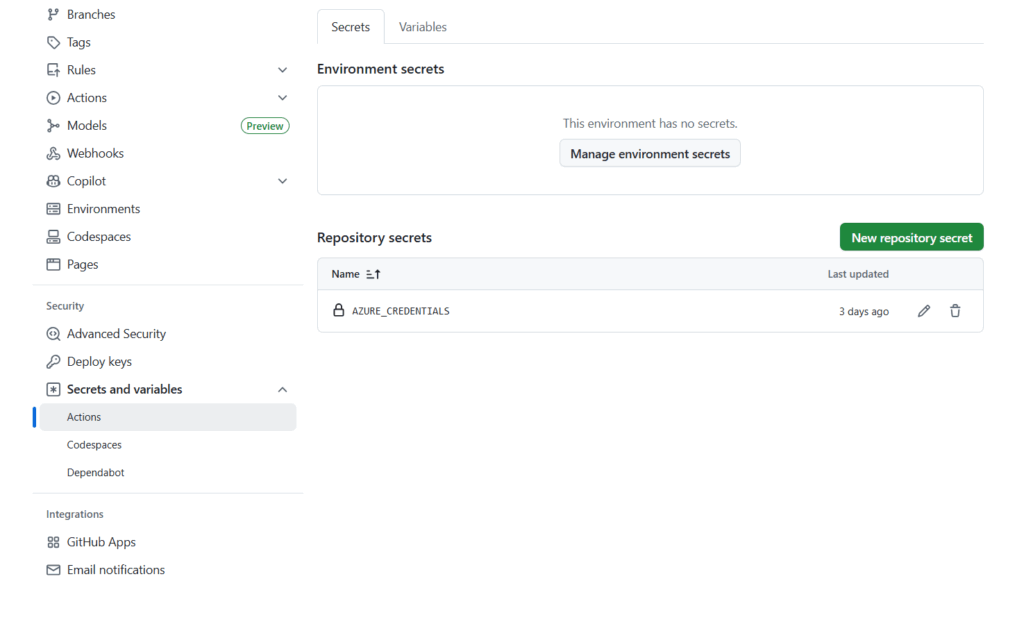Sort secrets using the Name sort icon
Image resolution: width=1024 pixels, height=631 pixels.
[373, 274]
